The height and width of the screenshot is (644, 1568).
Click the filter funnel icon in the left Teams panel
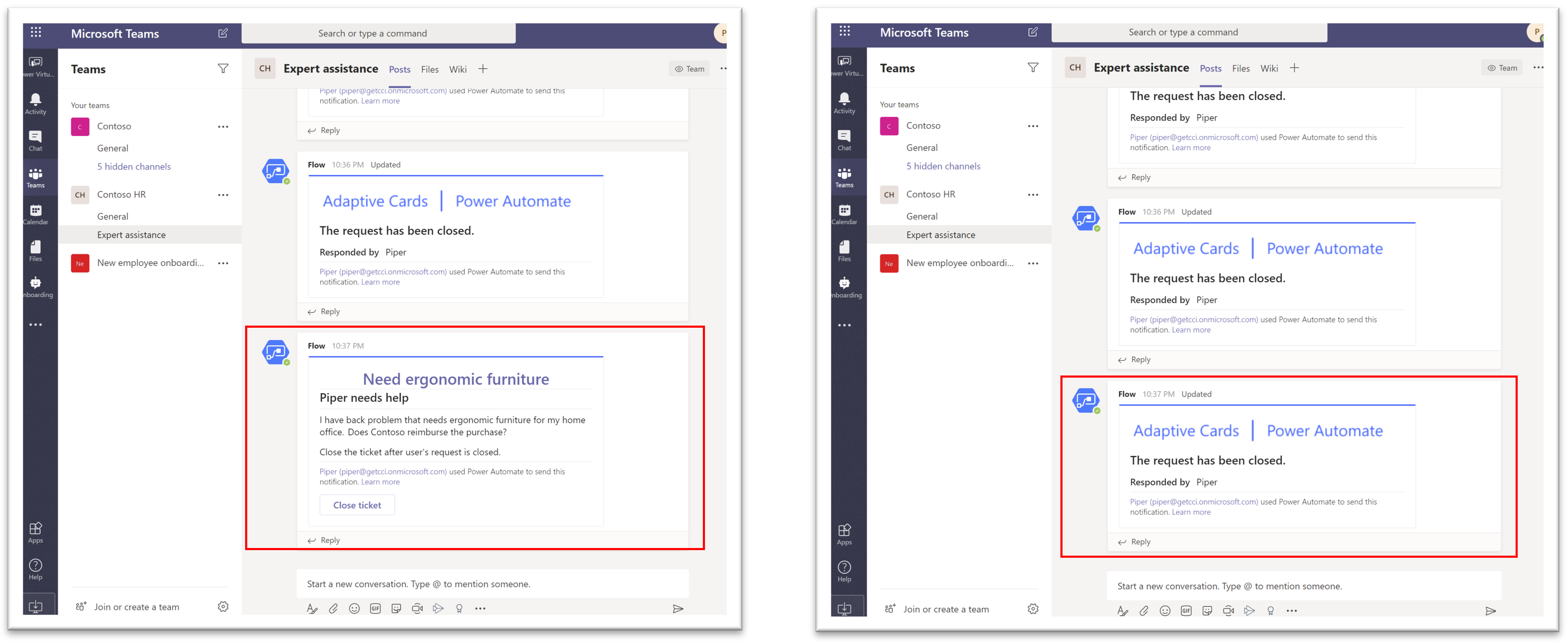click(x=224, y=68)
